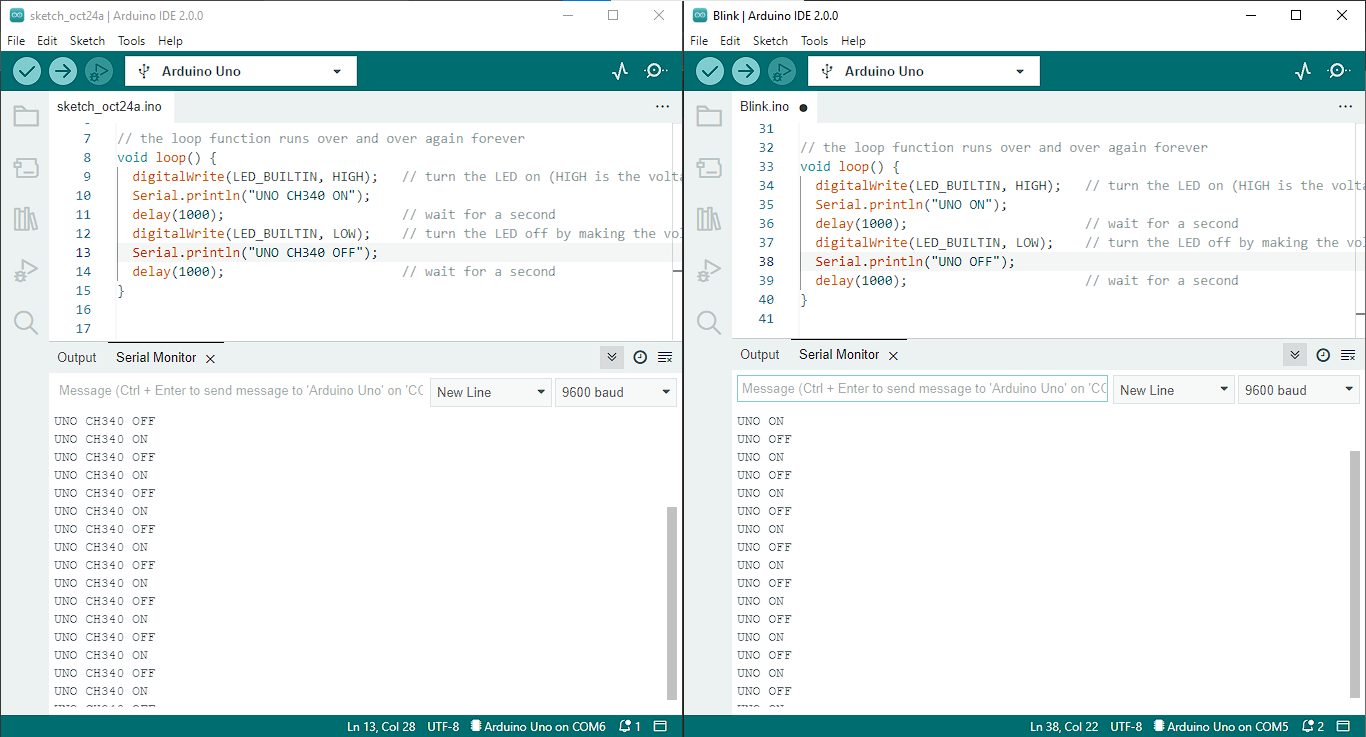Open board selector dropdown in Blink window
Viewport: 1366px width, 737px height.
[924, 71]
